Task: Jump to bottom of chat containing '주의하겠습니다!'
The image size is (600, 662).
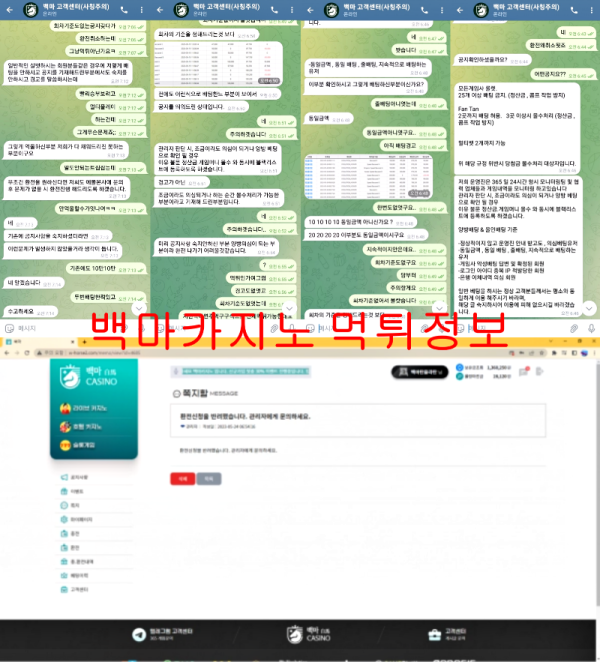Action: pos(289,308)
